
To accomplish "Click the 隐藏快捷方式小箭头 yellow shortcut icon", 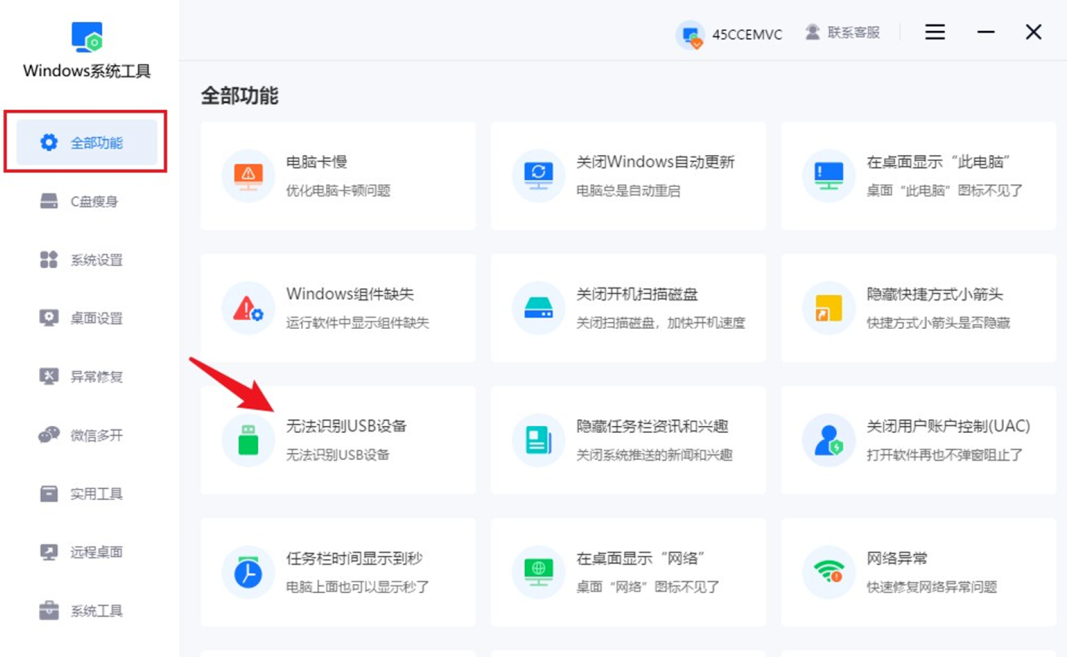I will 828,308.
